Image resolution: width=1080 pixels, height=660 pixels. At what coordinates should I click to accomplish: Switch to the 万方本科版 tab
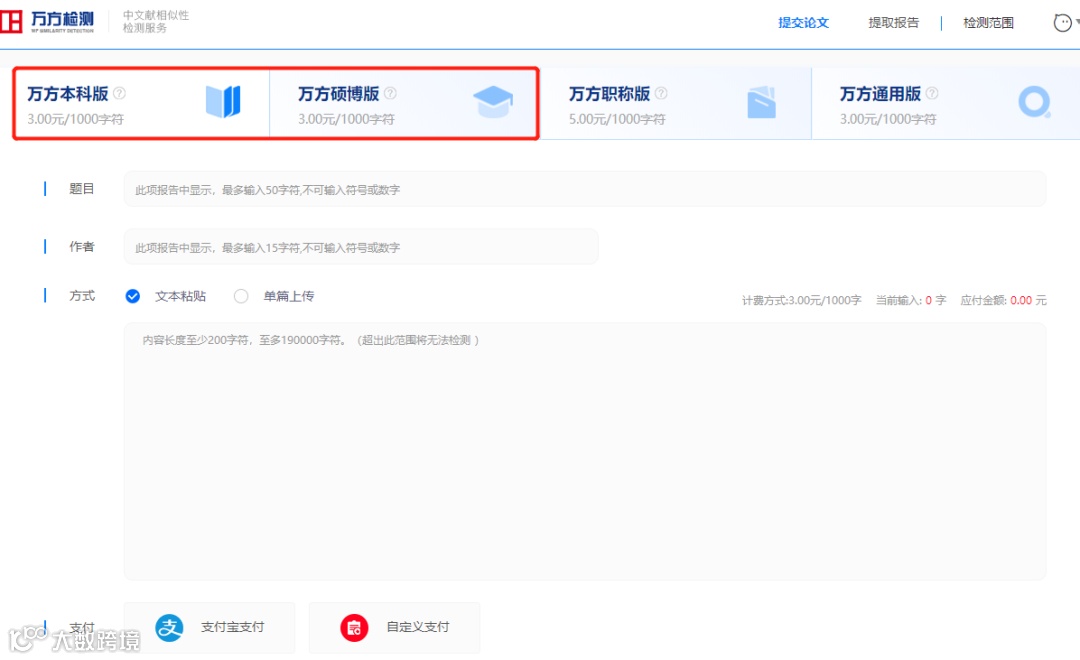[141, 103]
